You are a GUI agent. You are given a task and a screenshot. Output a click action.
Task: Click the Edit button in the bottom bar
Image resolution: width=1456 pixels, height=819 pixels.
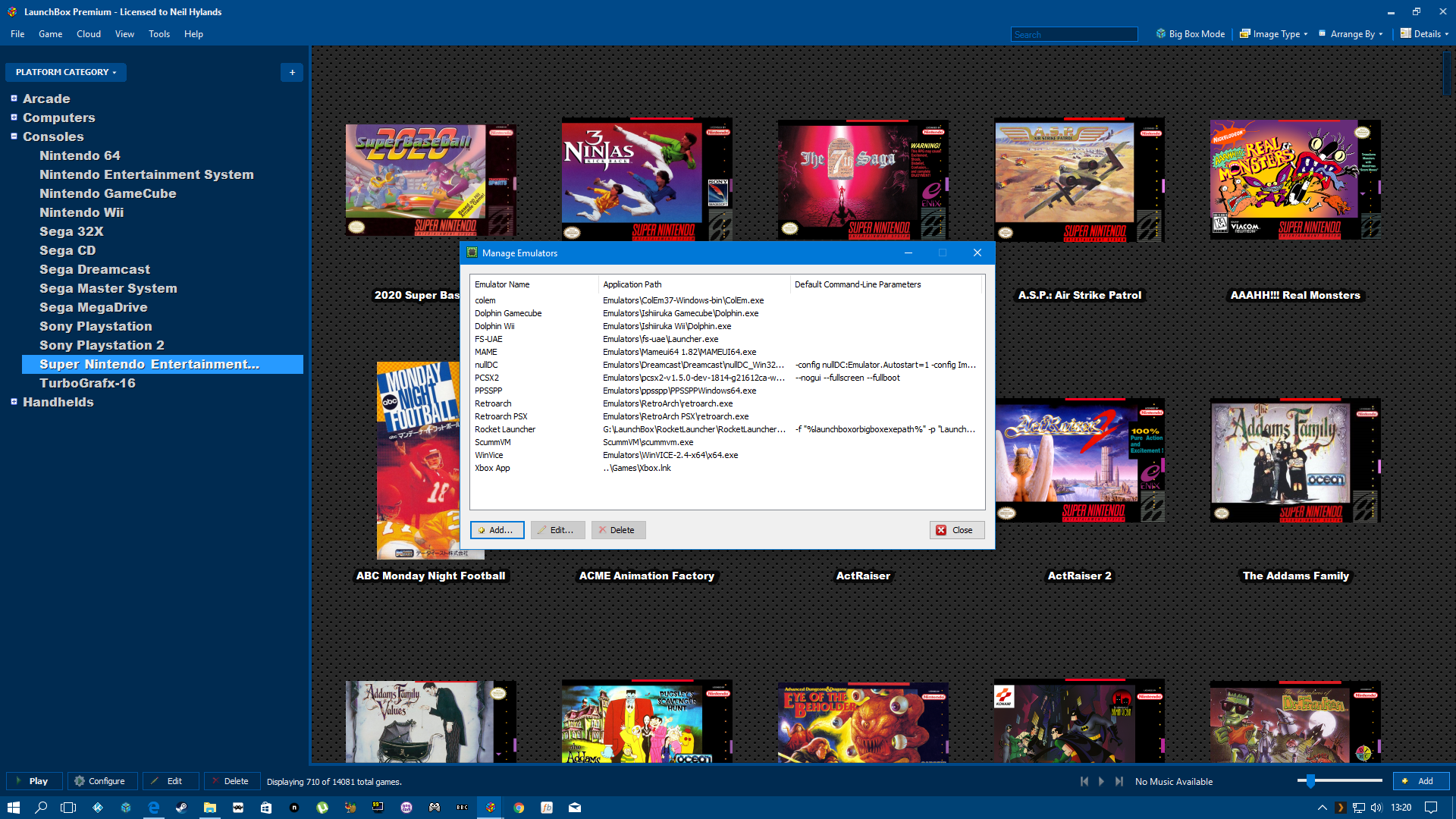coord(171,781)
